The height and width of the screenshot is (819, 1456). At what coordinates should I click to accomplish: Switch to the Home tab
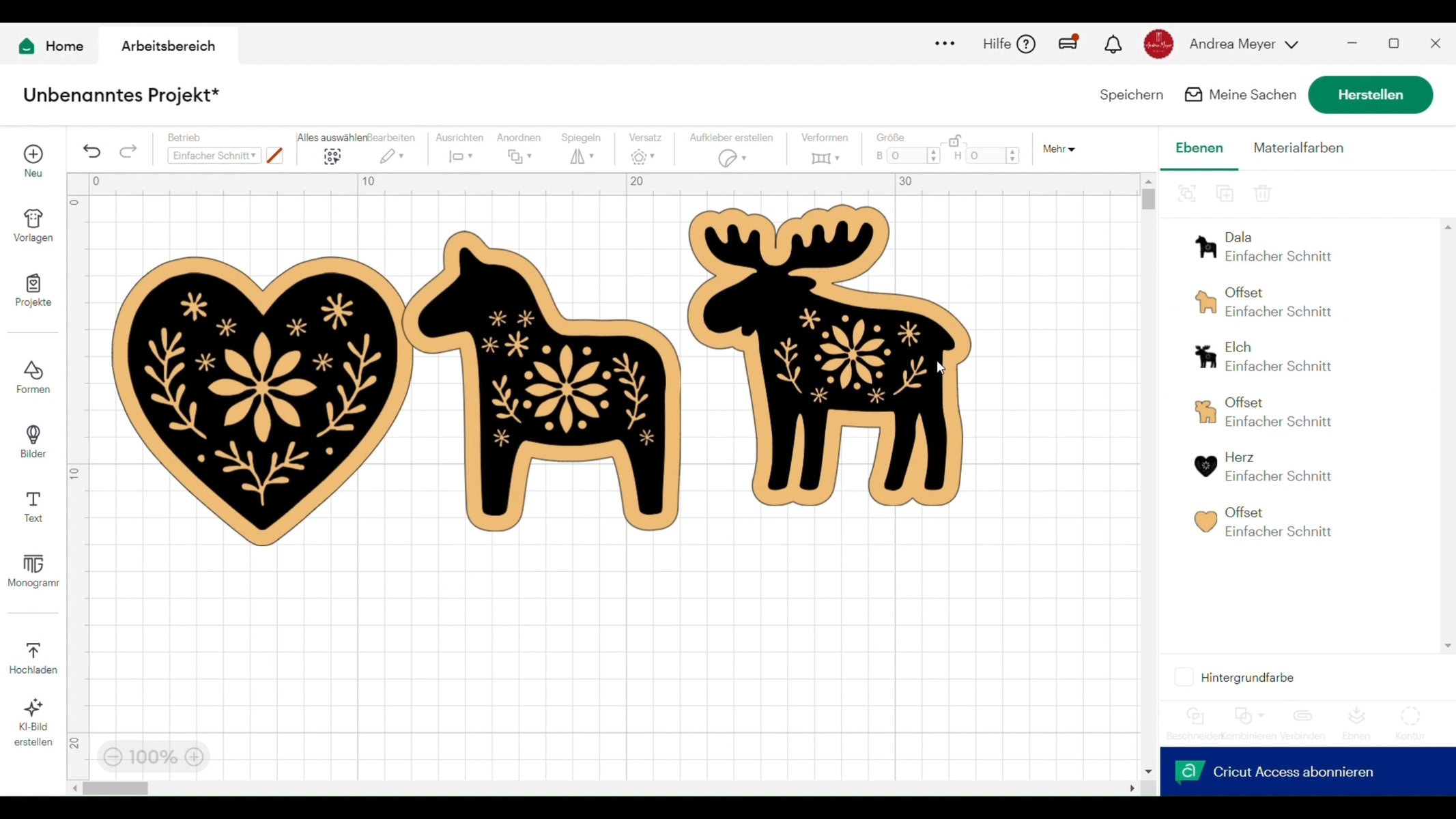[x=51, y=46]
